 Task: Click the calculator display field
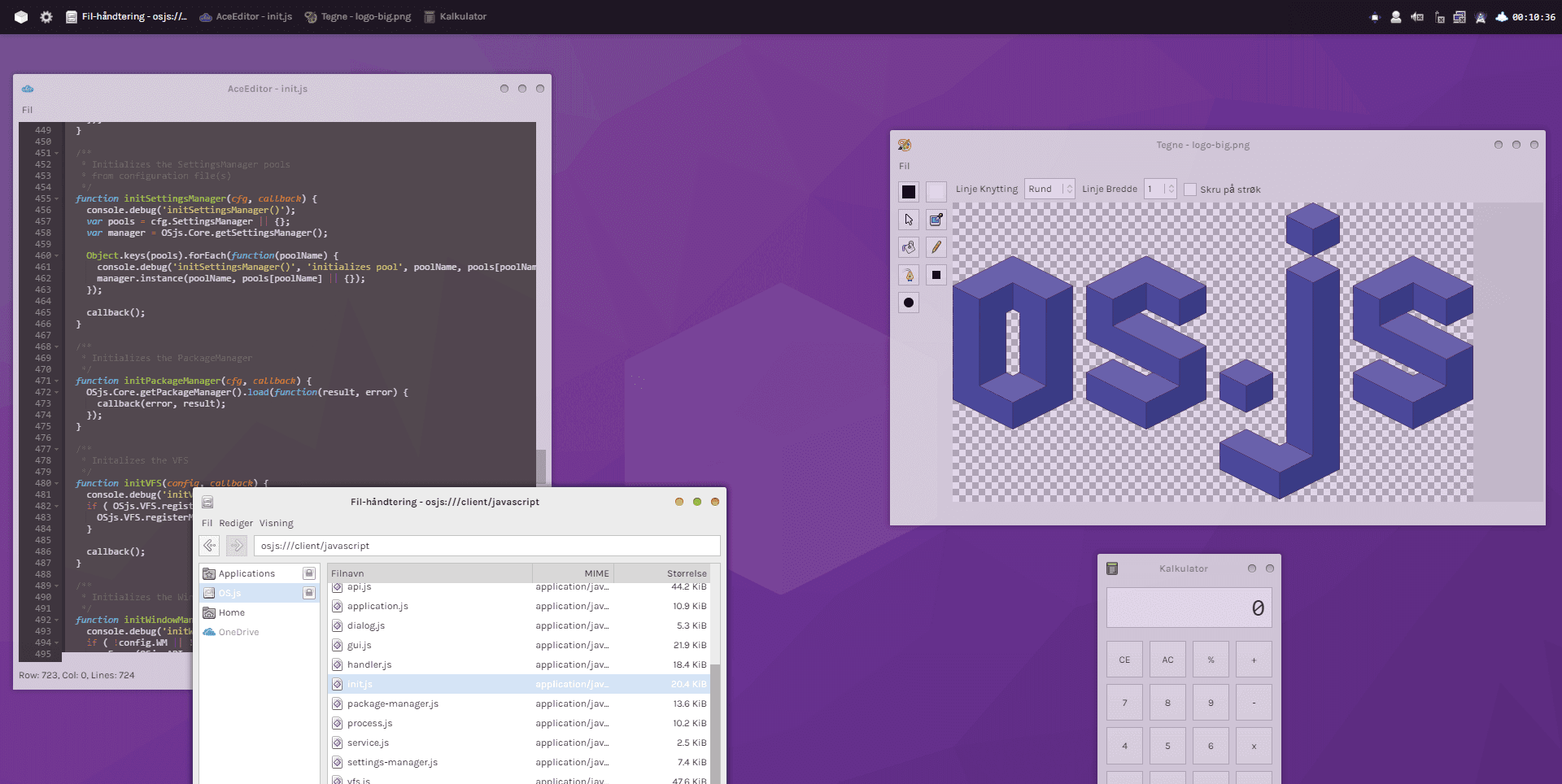coord(1189,608)
